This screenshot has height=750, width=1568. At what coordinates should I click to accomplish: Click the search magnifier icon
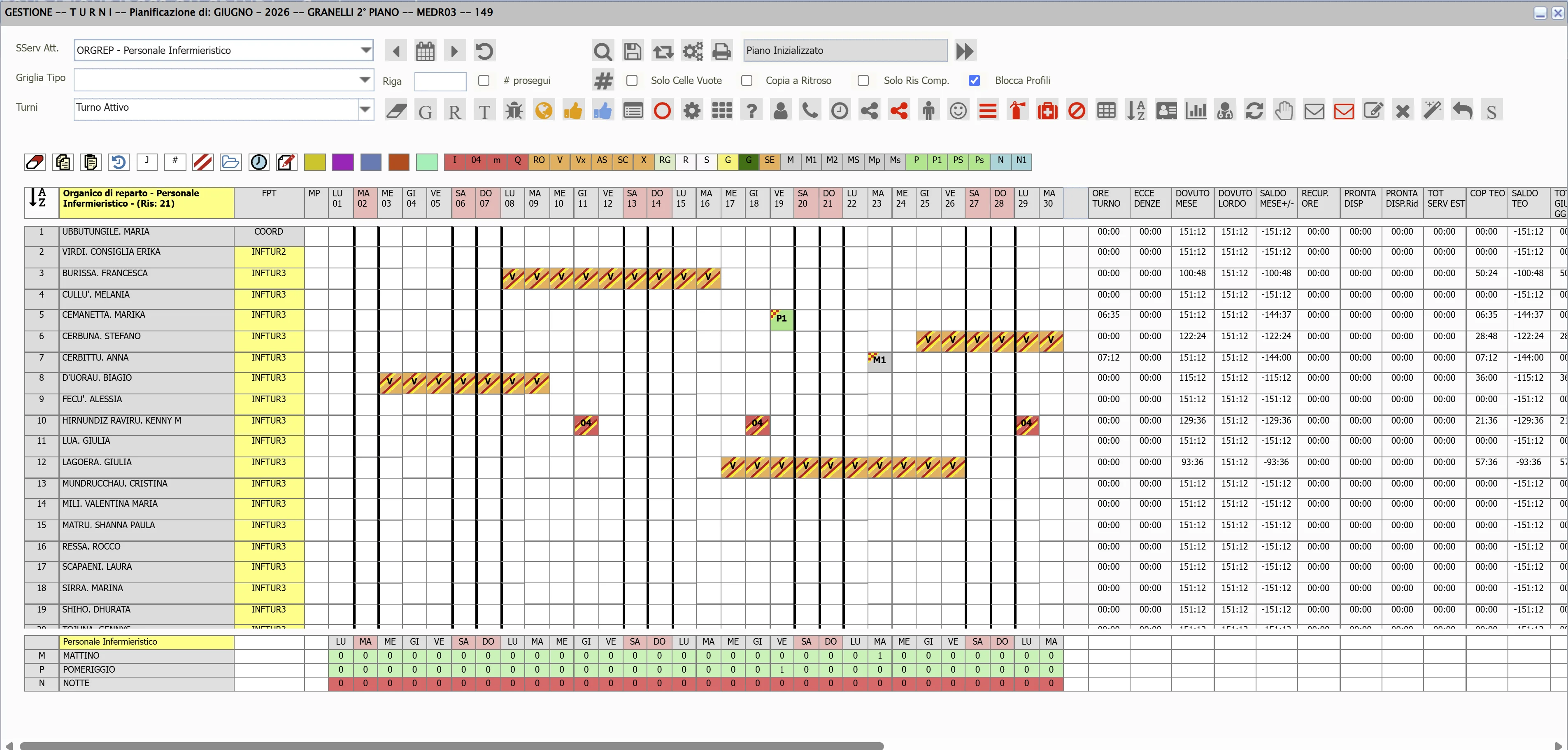click(x=602, y=51)
